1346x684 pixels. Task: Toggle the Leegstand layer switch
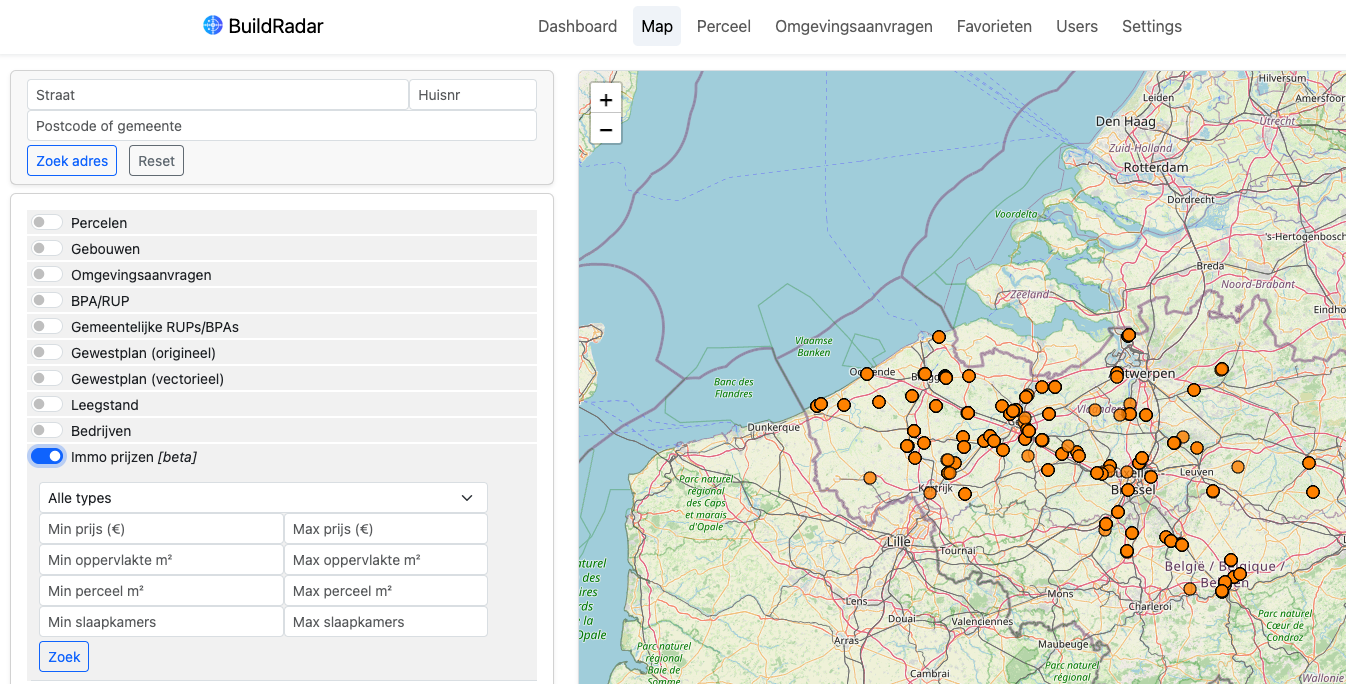[x=47, y=405]
